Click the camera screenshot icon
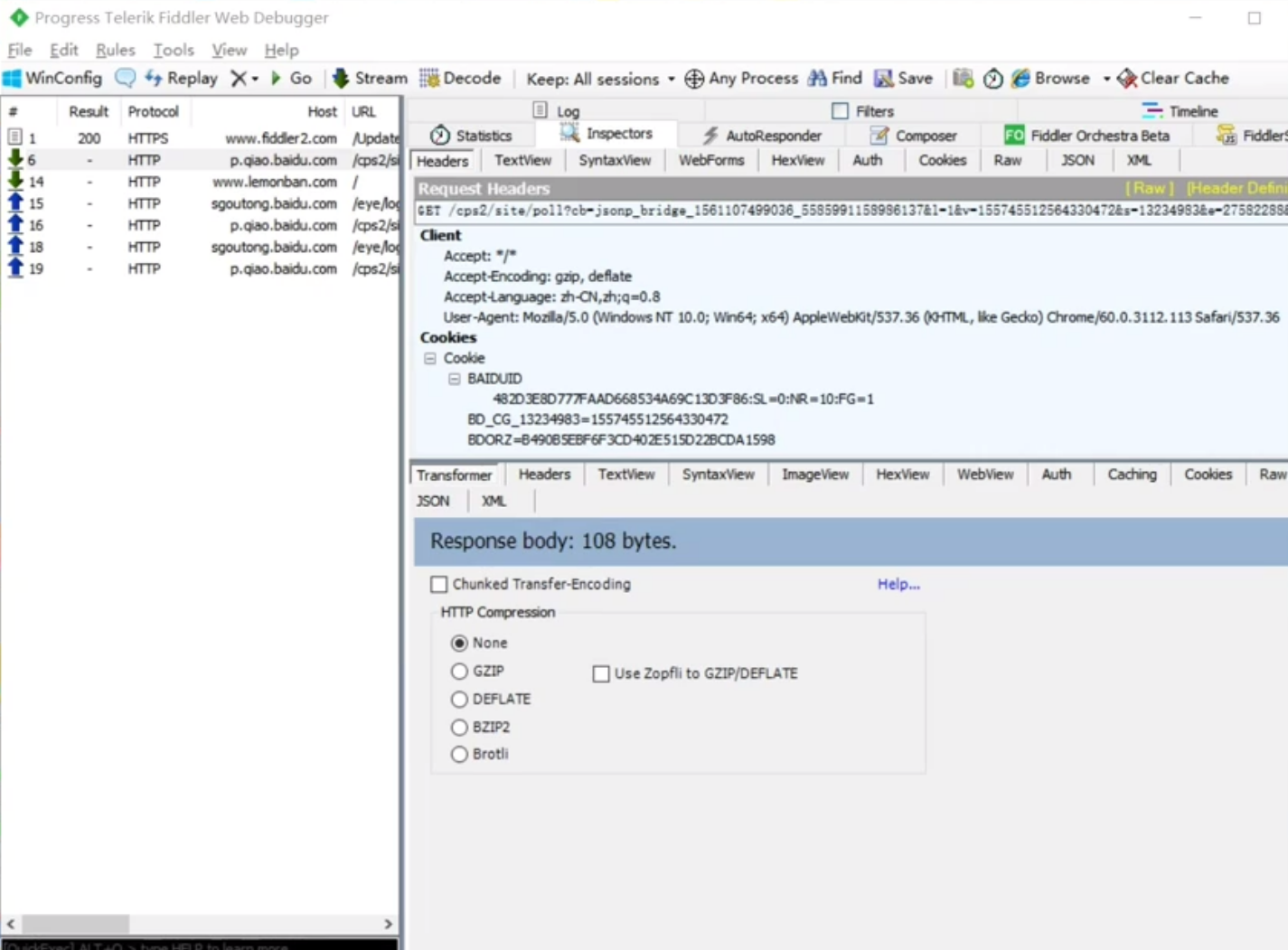 tap(964, 79)
